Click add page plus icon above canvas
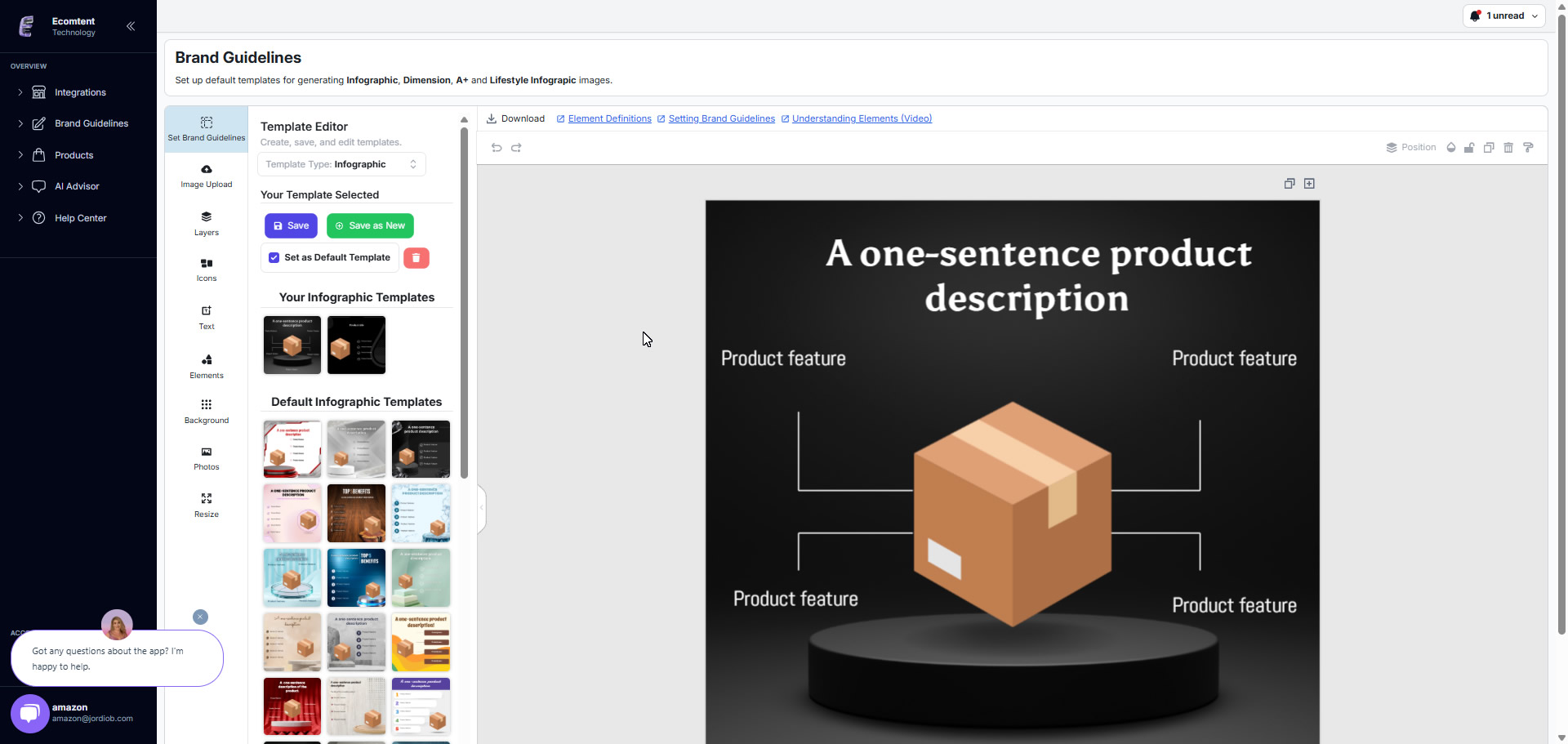Image resolution: width=1568 pixels, height=744 pixels. [x=1309, y=184]
